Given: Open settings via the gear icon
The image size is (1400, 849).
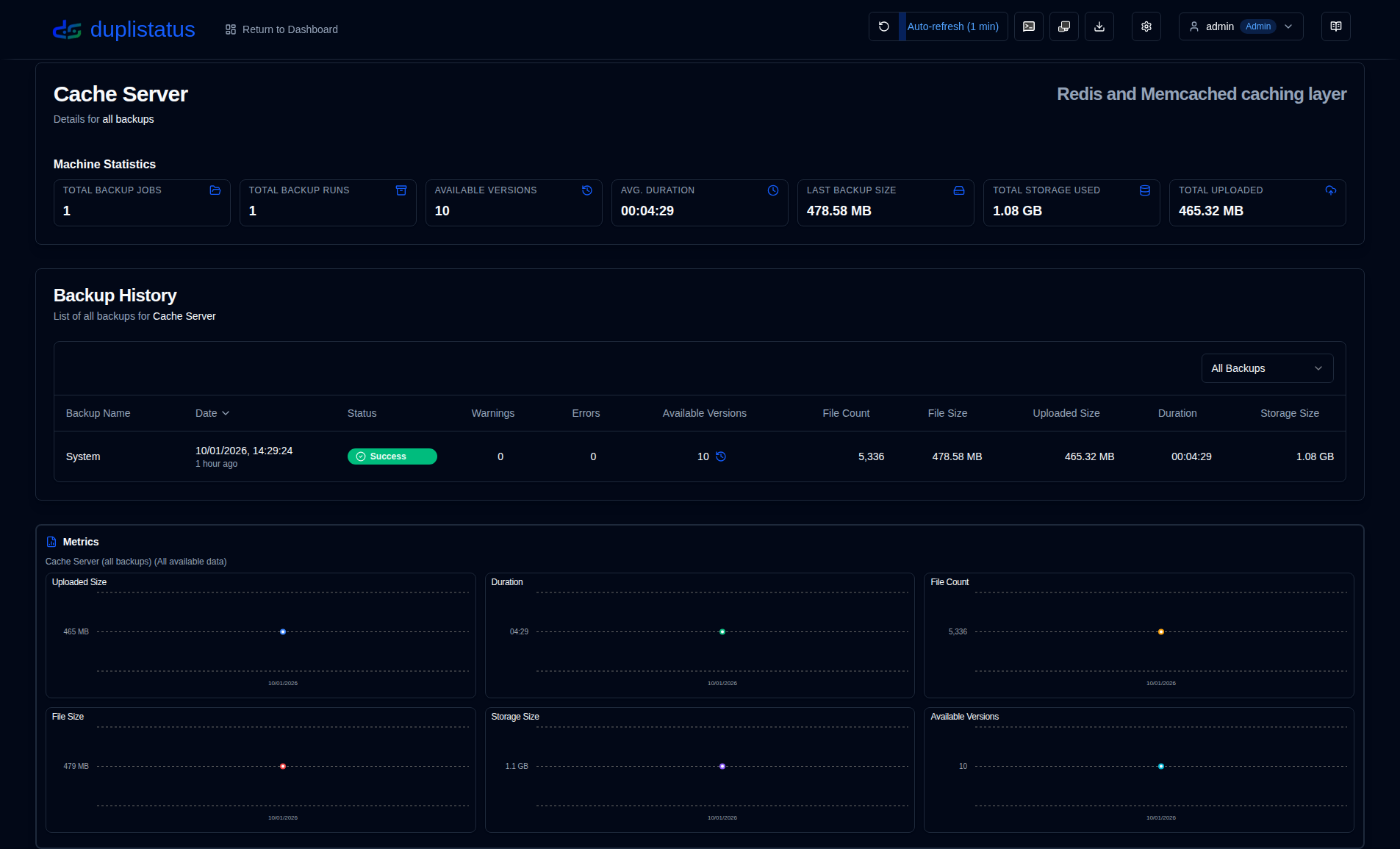Looking at the screenshot, I should 1146,26.
